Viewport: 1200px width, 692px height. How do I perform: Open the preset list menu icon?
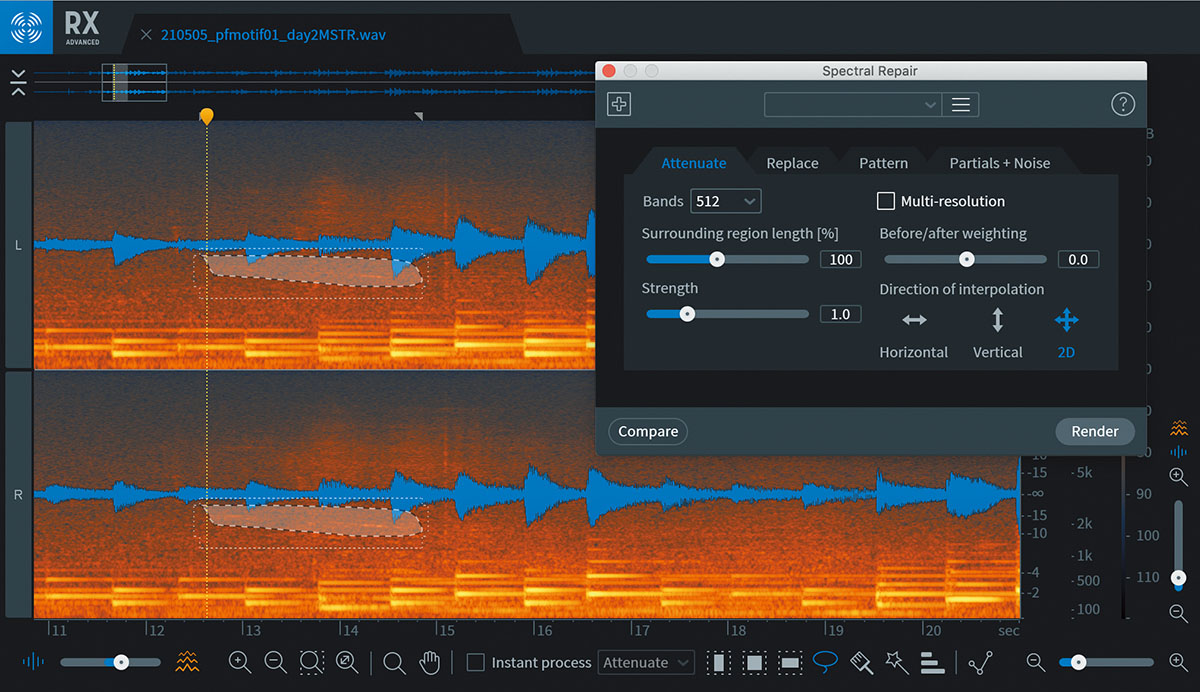pos(961,104)
